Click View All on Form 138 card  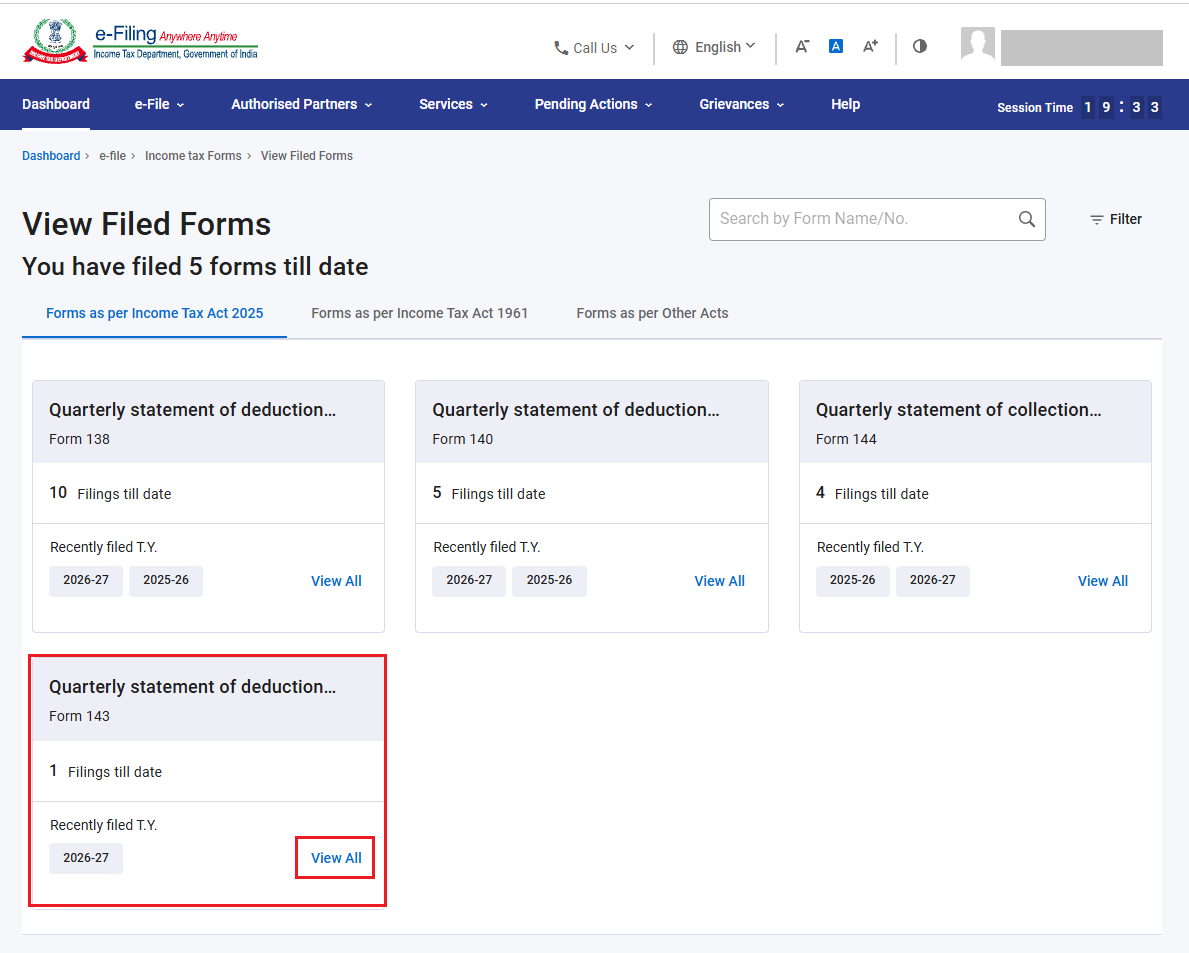[x=337, y=581]
